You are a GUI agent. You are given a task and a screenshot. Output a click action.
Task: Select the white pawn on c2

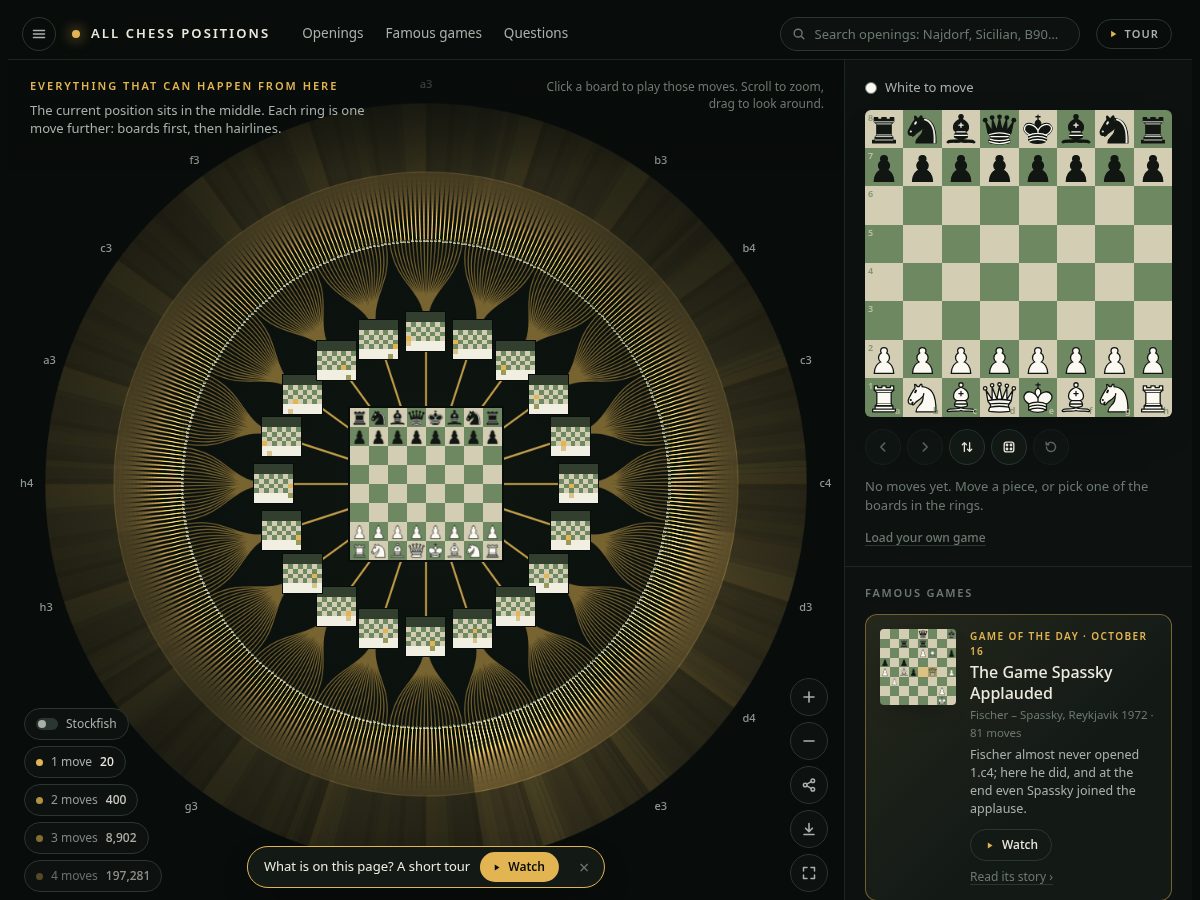pos(961,359)
